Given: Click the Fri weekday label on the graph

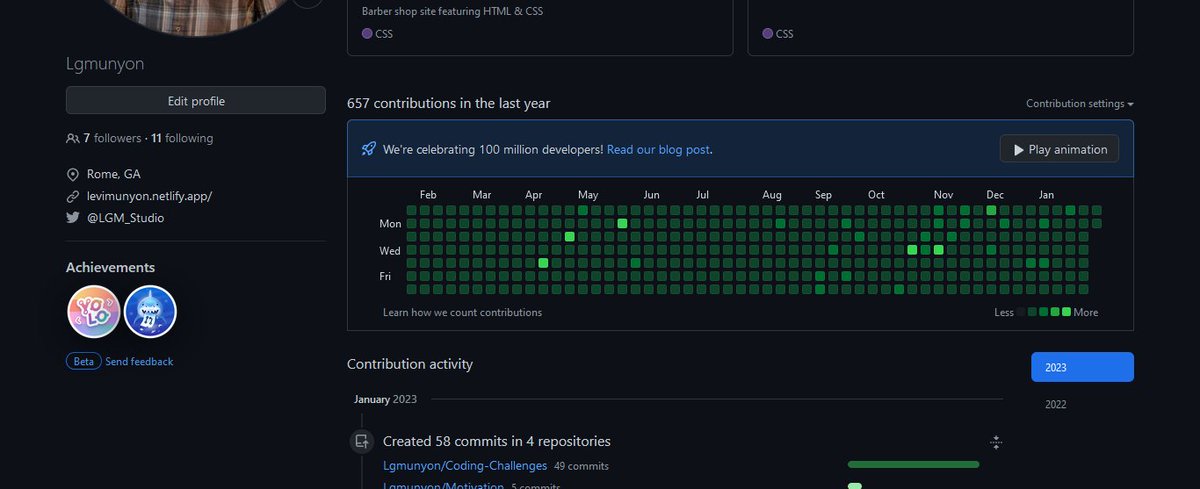Looking at the screenshot, I should click(x=385, y=276).
